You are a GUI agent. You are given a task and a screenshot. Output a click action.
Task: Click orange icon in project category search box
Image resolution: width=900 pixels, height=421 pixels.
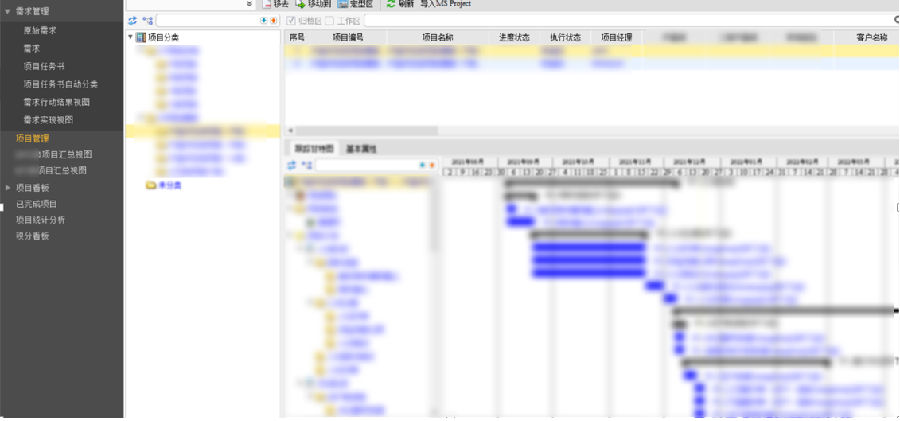pyautogui.click(x=273, y=21)
